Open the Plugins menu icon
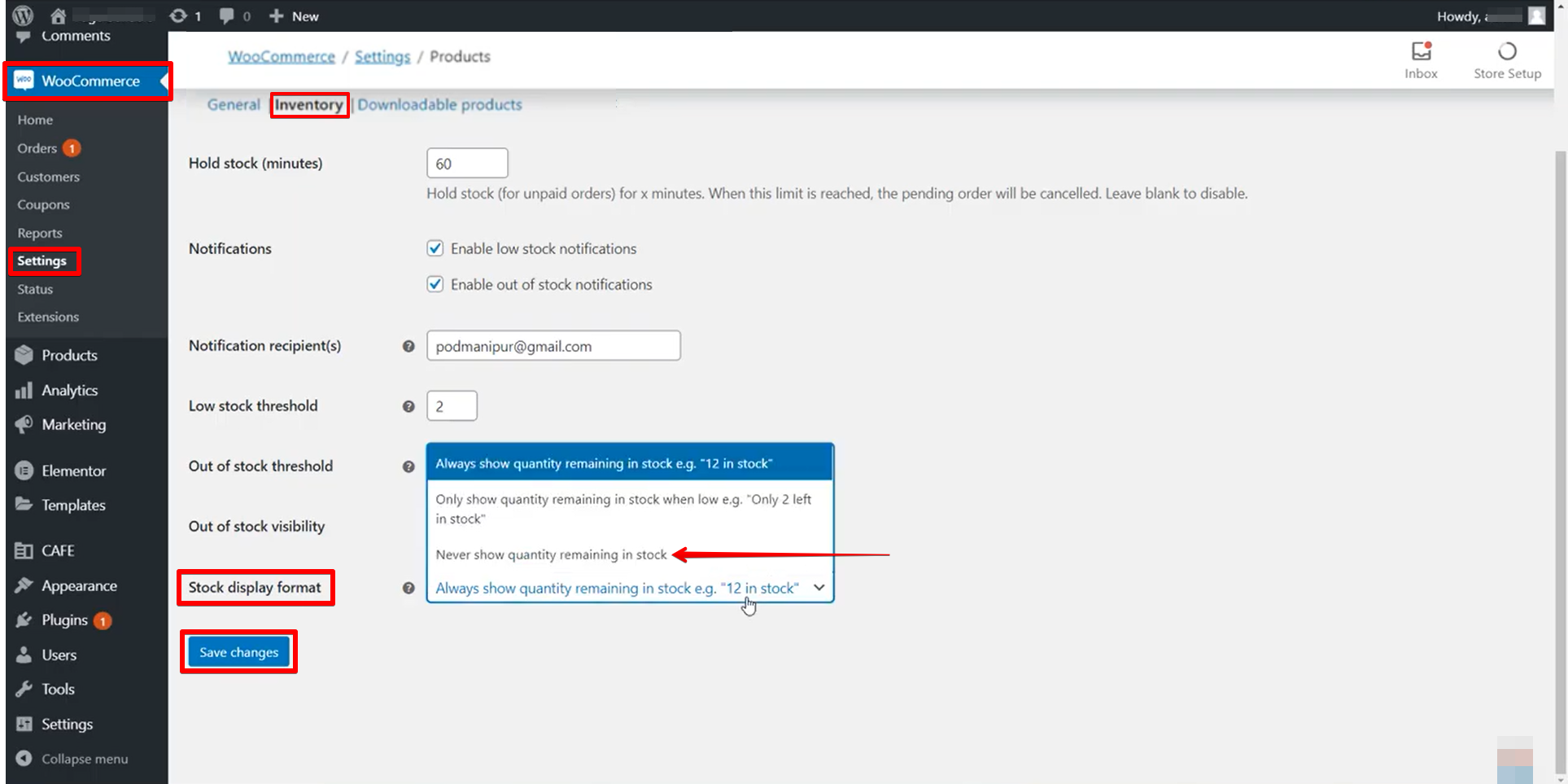 tap(24, 620)
